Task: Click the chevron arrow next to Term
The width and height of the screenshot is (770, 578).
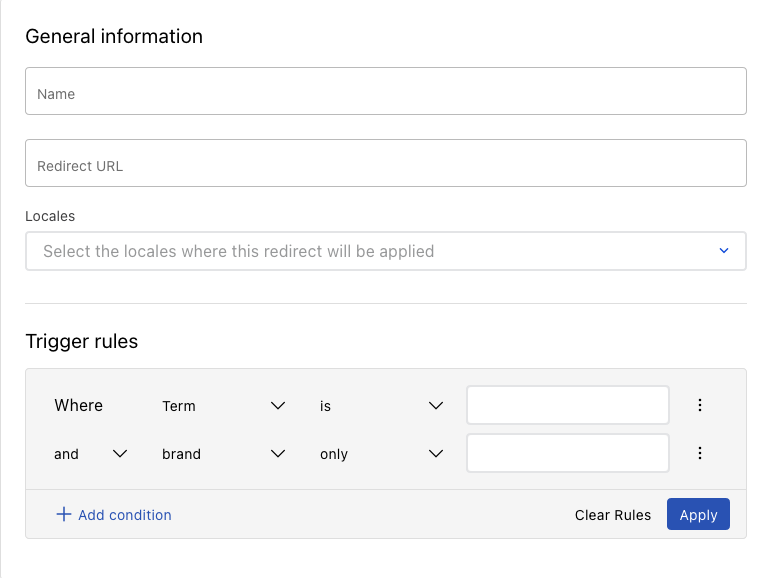Action: pyautogui.click(x=278, y=406)
